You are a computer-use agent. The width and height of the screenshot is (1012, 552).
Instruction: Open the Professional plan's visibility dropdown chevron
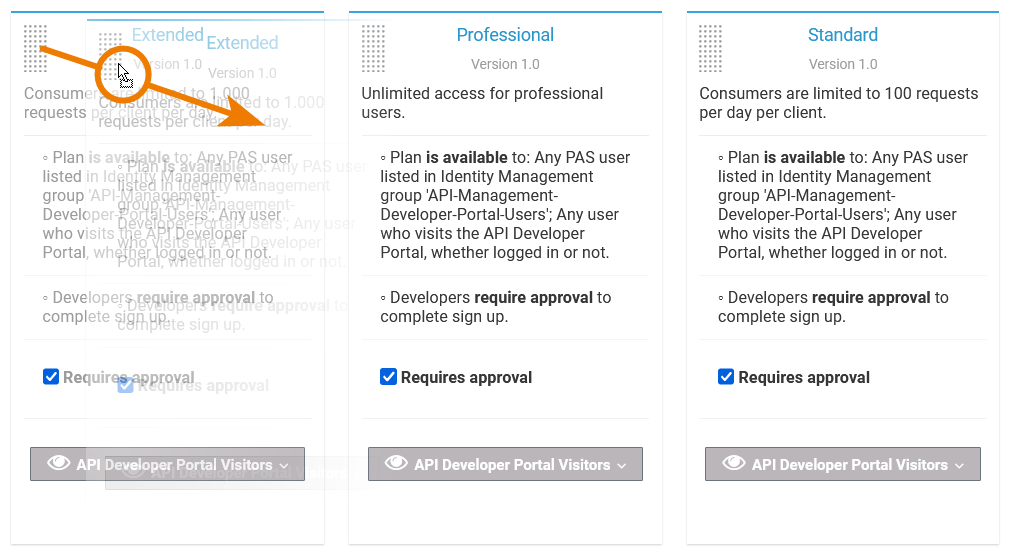(x=622, y=465)
